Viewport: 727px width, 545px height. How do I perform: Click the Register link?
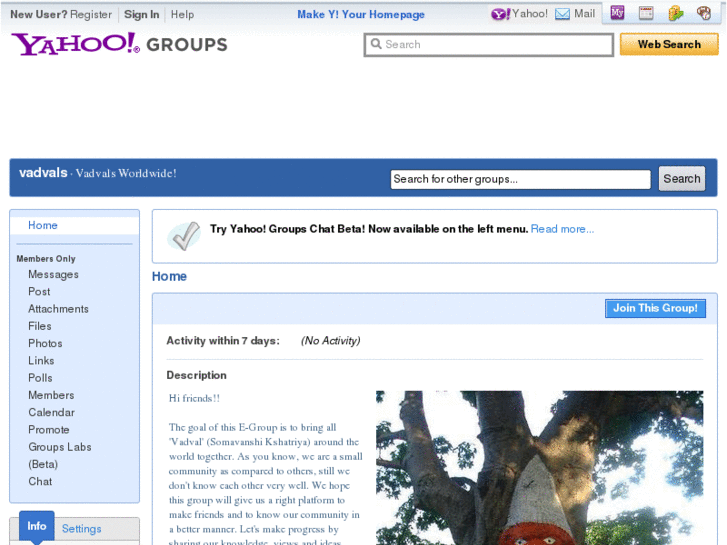pyautogui.click(x=91, y=14)
